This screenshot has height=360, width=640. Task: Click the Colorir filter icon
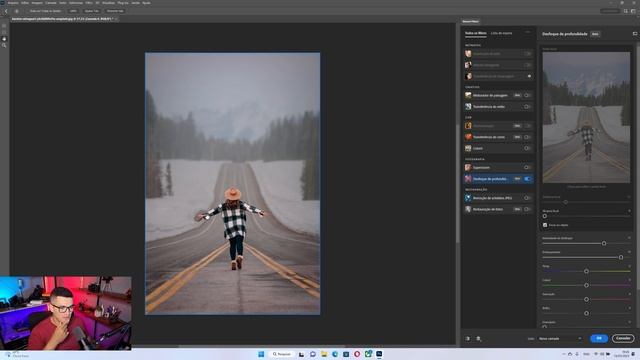[468, 148]
